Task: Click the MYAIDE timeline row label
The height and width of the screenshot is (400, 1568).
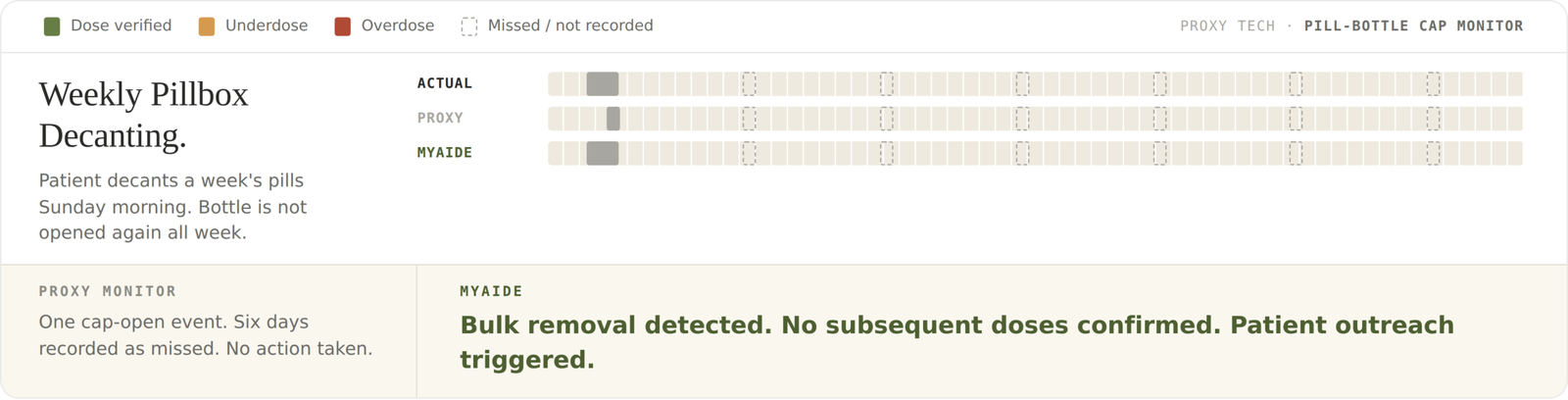Action: [x=445, y=152]
